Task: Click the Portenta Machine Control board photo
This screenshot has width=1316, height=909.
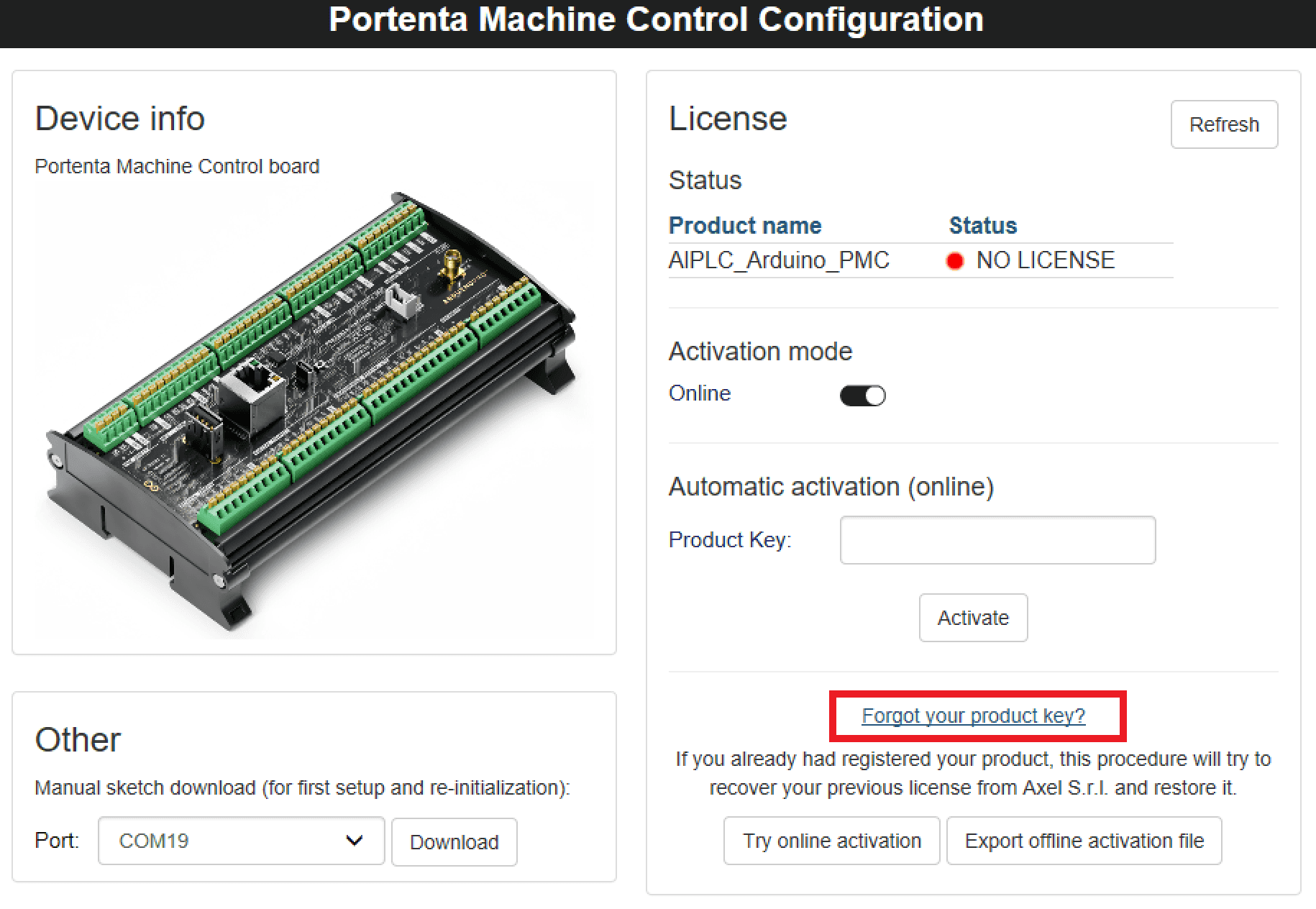Action: [x=309, y=410]
